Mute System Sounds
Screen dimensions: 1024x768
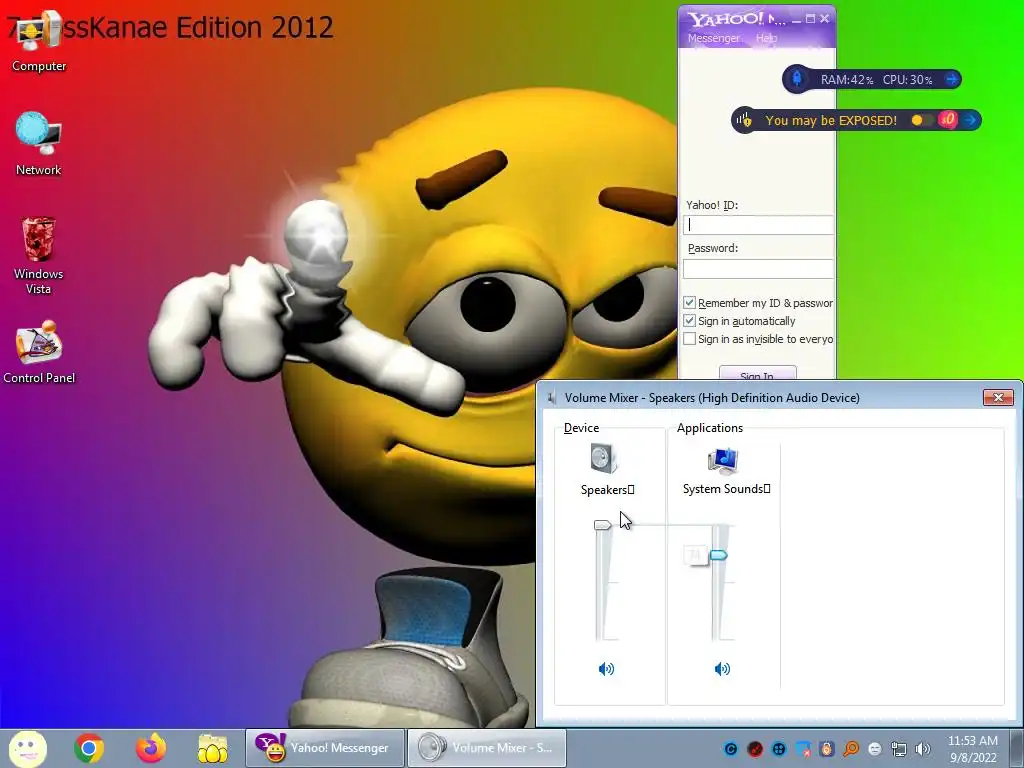(722, 668)
